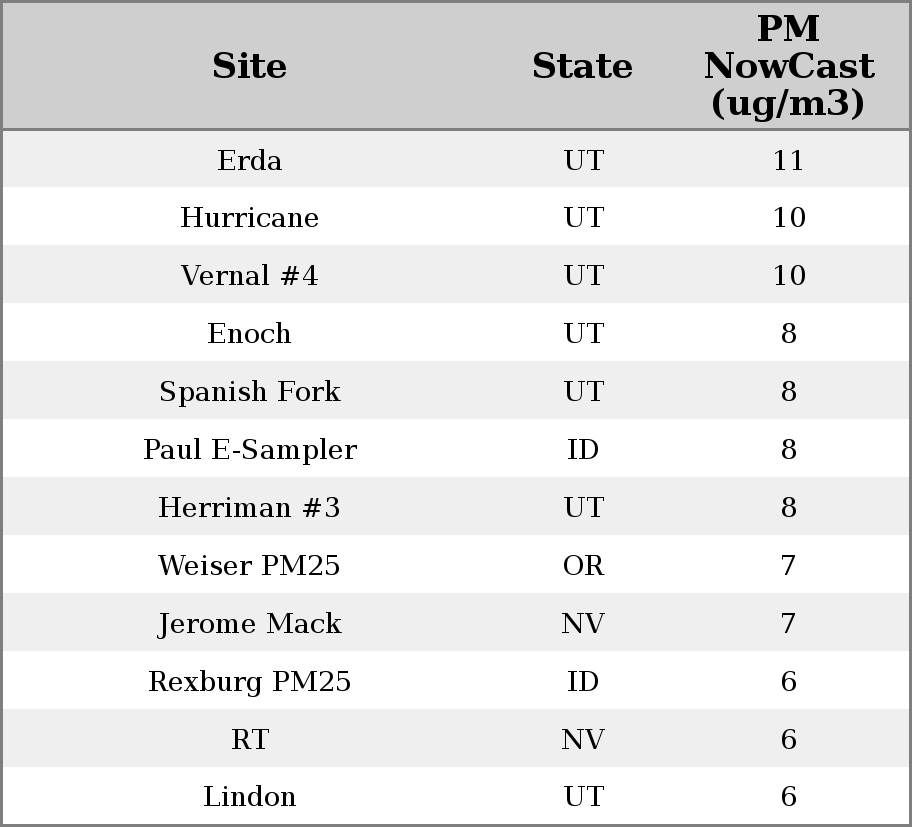912x827 pixels.
Task: Select the Enoch site cell
Action: (x=250, y=334)
